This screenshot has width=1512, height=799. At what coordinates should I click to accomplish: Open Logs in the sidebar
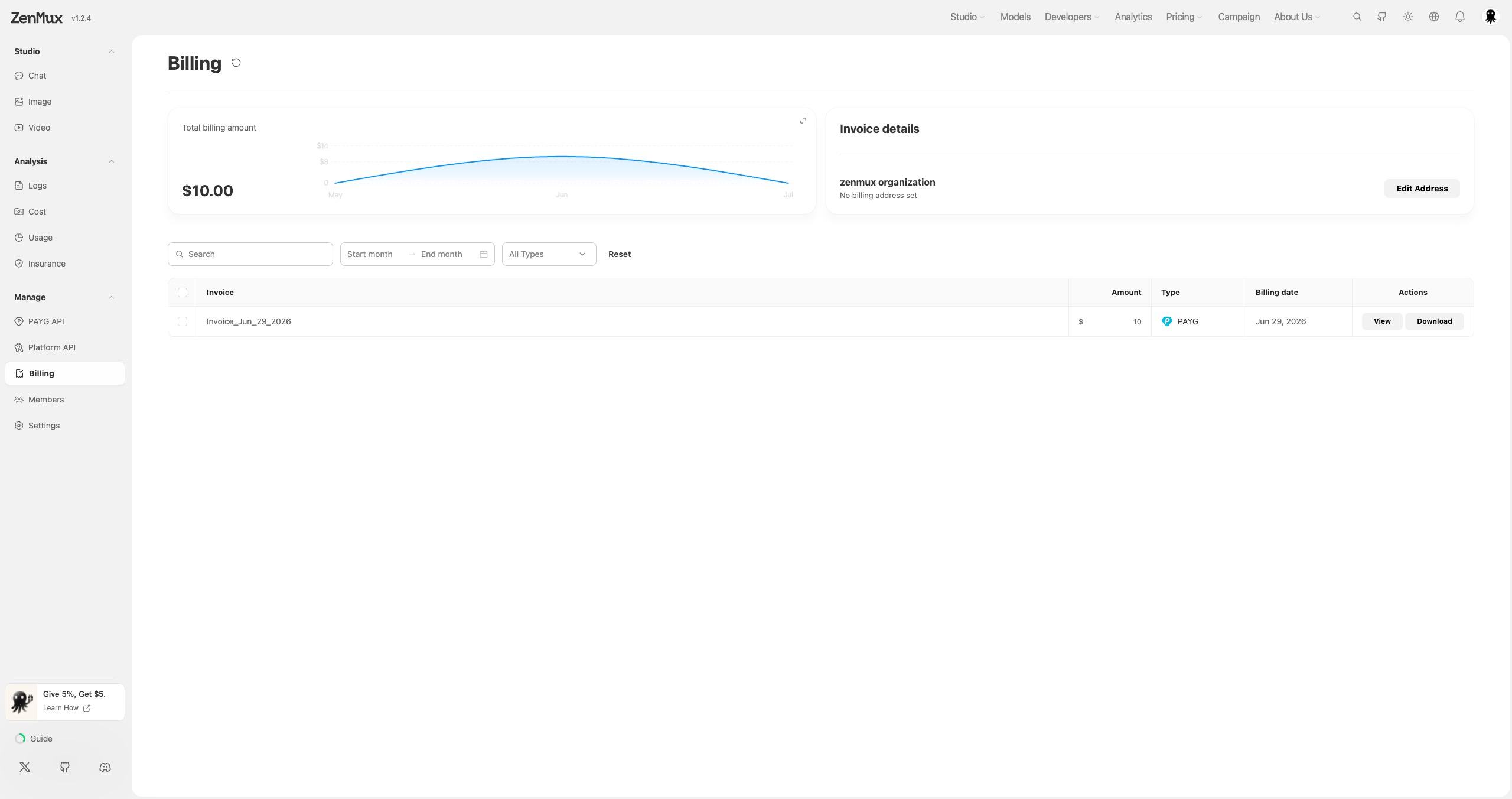point(65,186)
